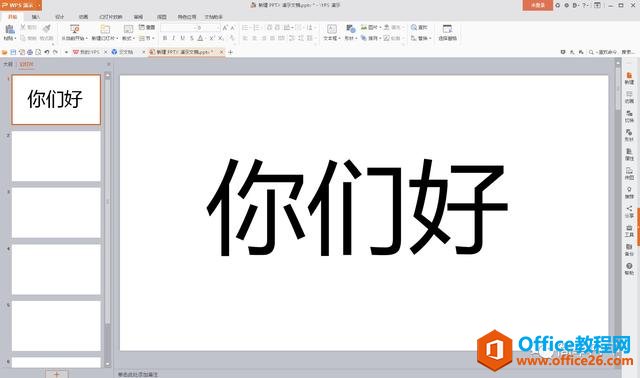The image size is (640, 378).
Task: Toggle Italic formatting
Action: (x=173, y=38)
